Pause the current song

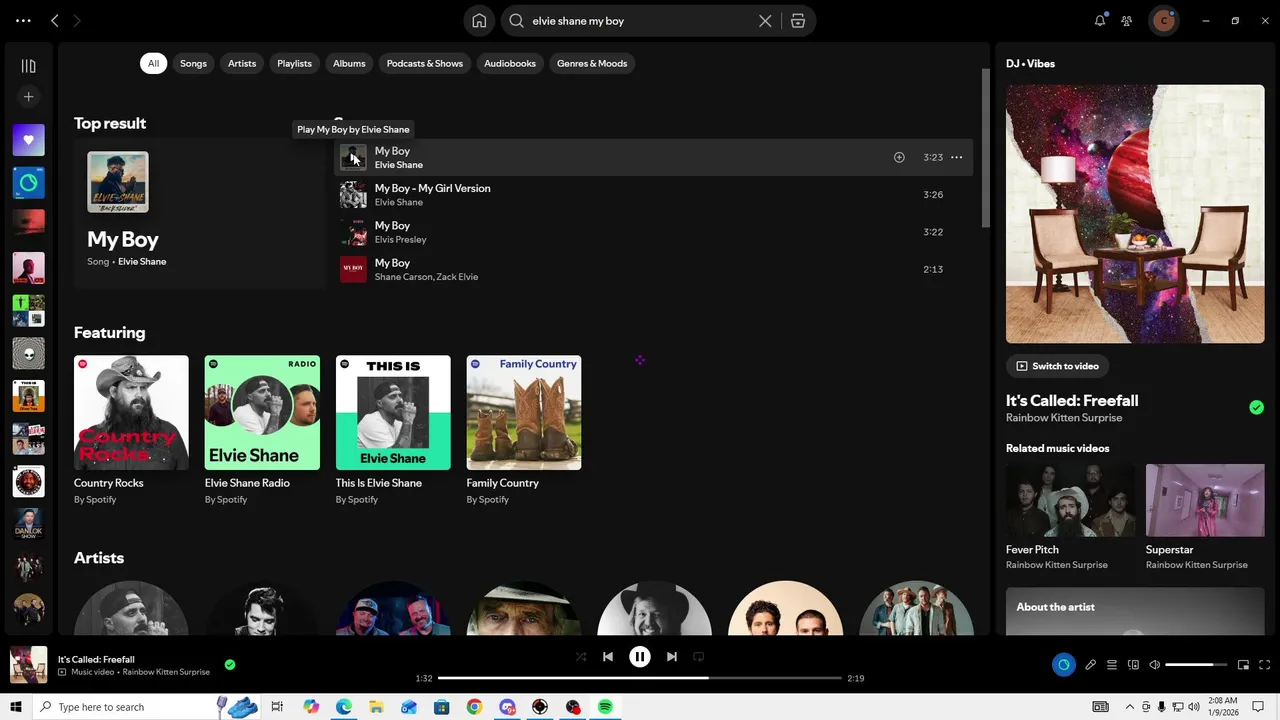coord(640,657)
